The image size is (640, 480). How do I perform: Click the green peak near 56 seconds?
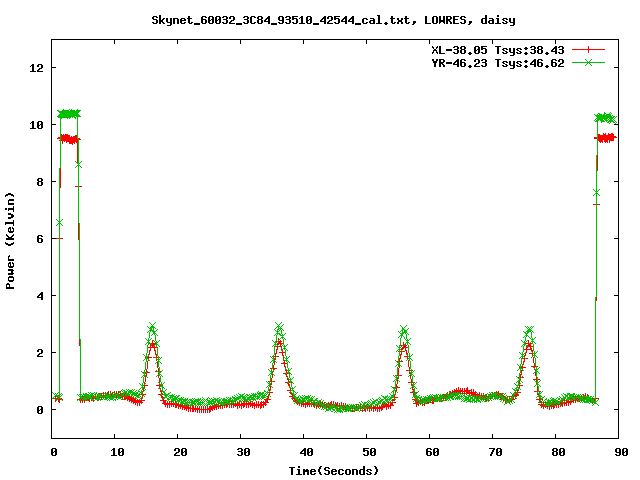(x=404, y=330)
